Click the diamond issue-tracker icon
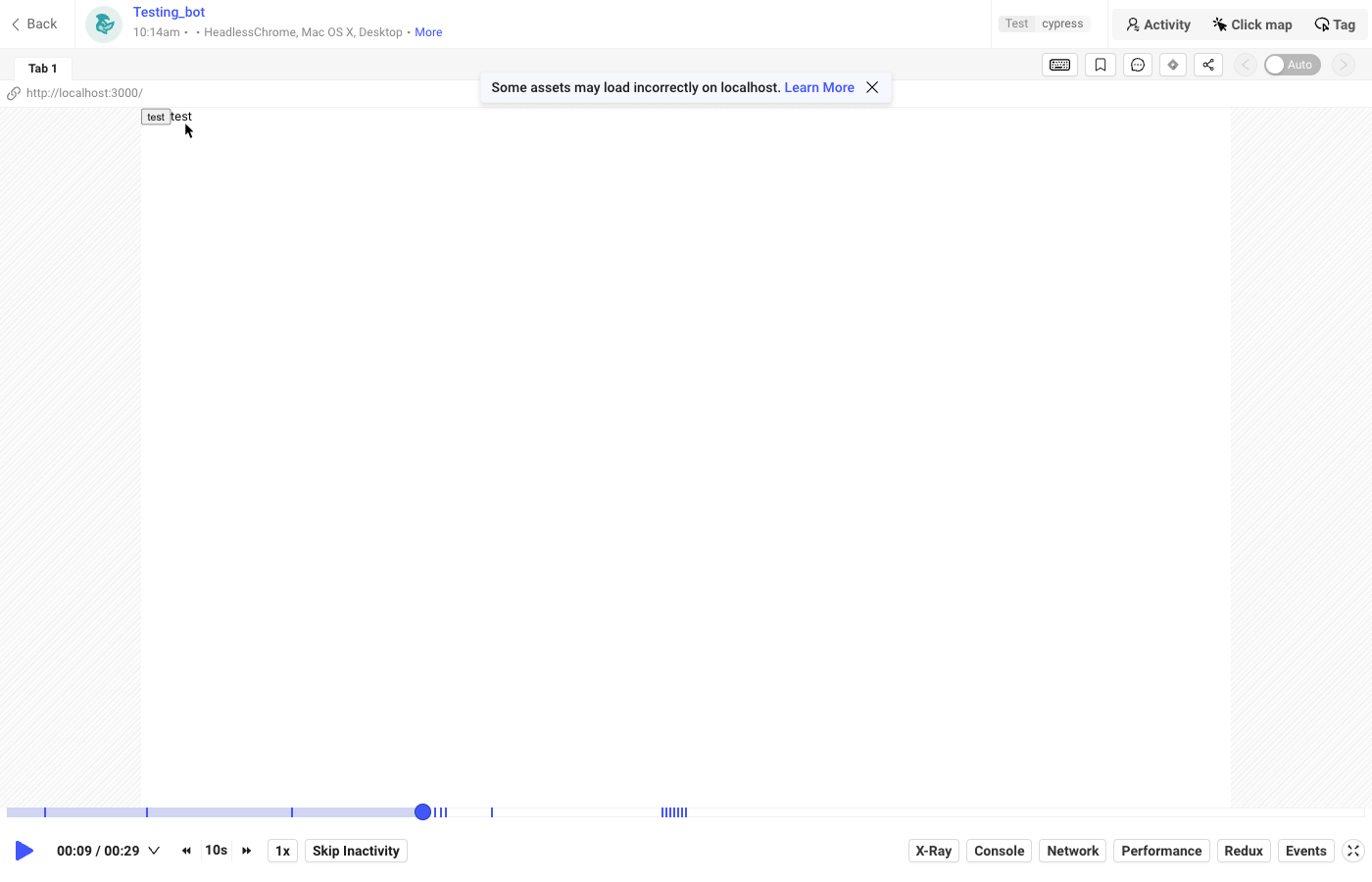The image size is (1372, 882). click(x=1173, y=65)
